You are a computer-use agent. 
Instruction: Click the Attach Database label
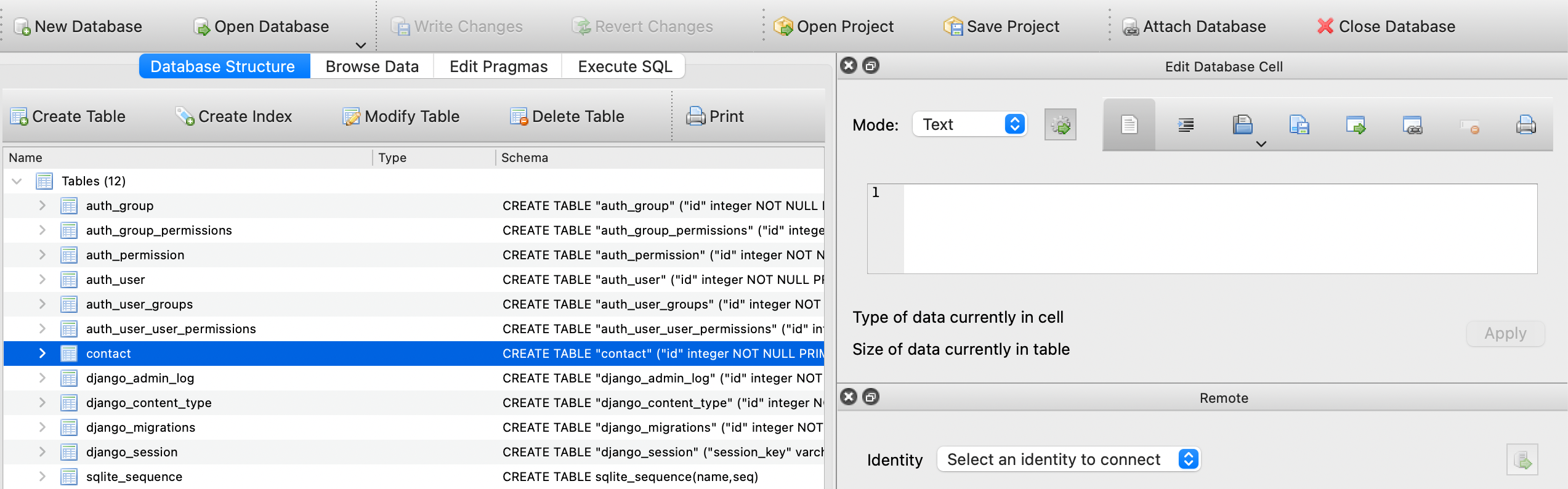point(1205,26)
